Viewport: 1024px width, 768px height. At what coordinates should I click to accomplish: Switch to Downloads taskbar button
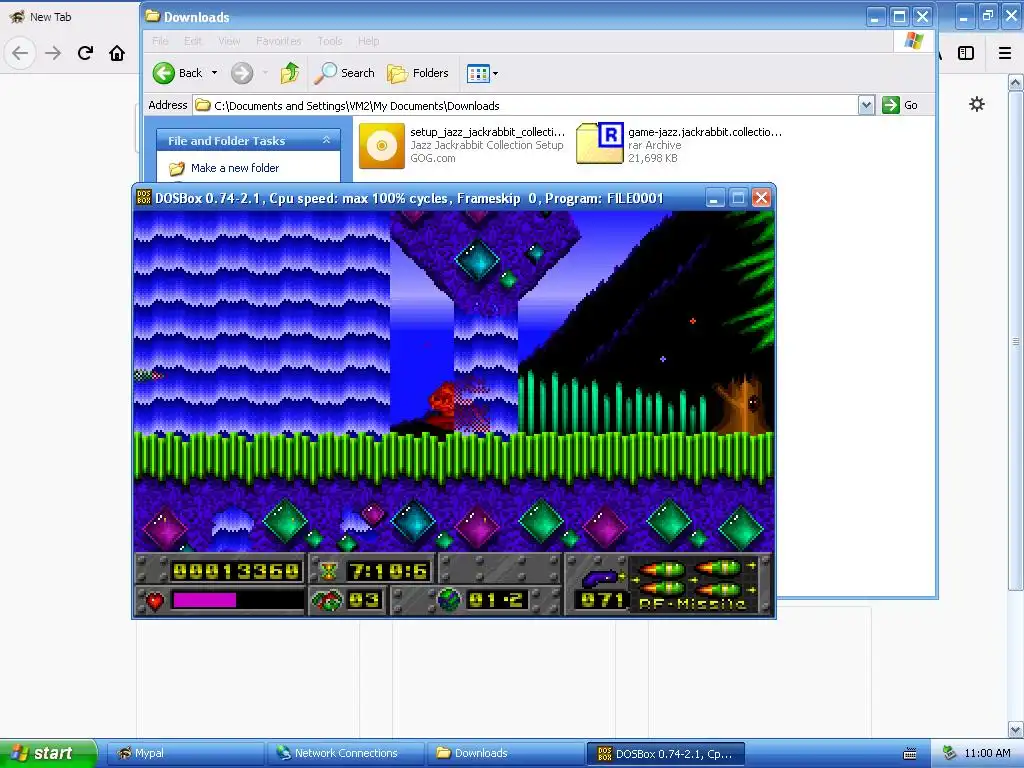point(505,753)
